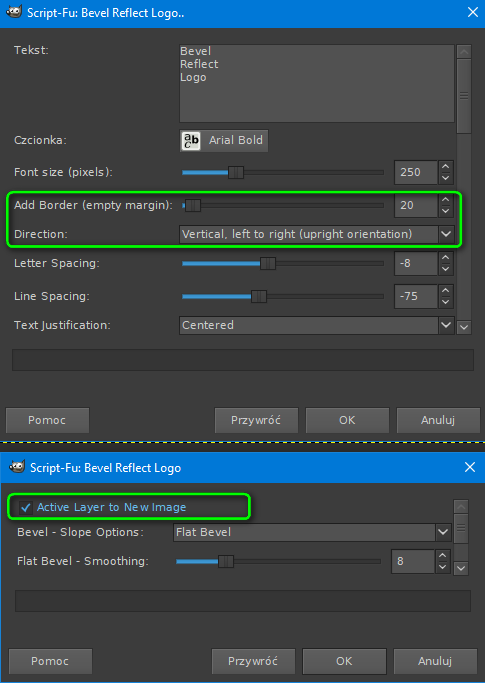Click inside the Tekst multiline text box
Screen dimensions: 485x683
click(317, 84)
